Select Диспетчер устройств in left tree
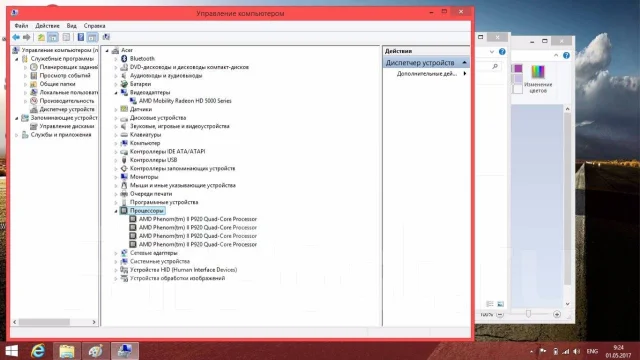 coord(67,109)
